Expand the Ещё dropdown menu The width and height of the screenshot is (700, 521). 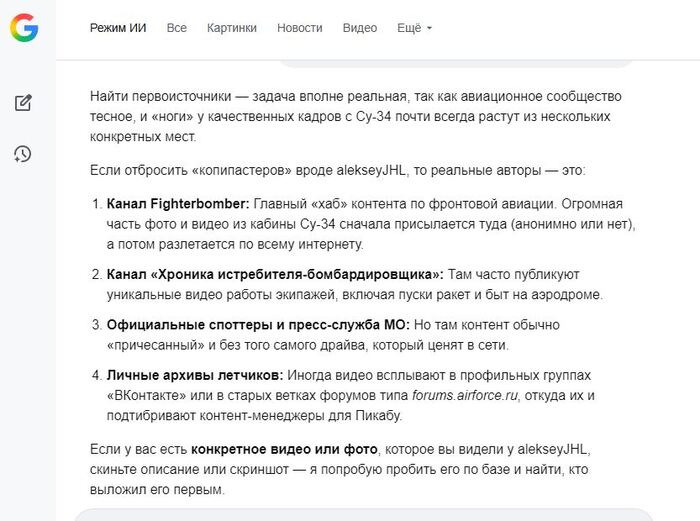(409, 28)
